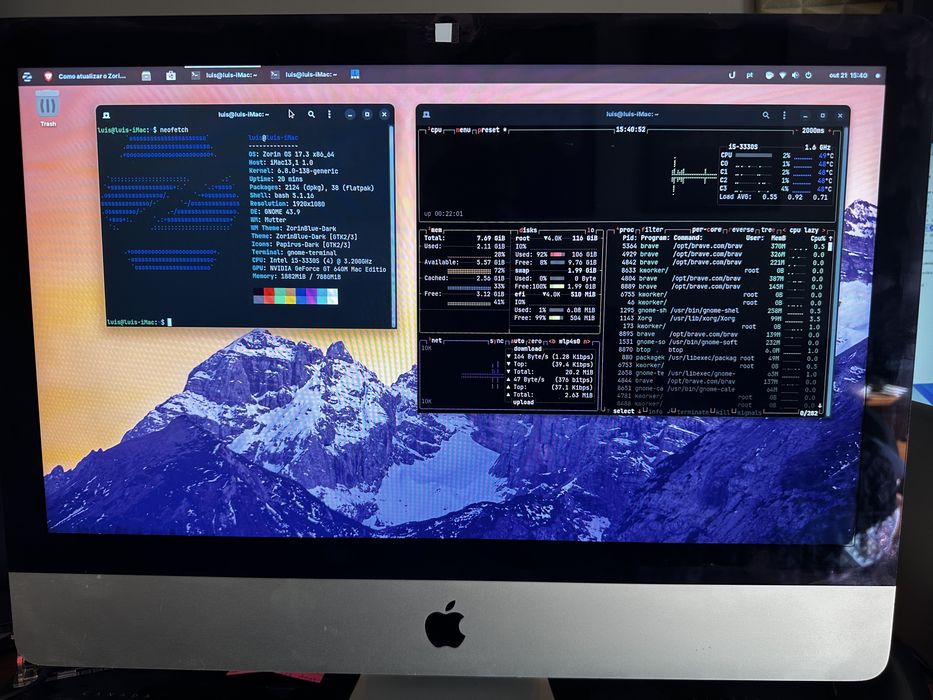The width and height of the screenshot is (933, 700).
Task: Click the 'select' option in btop footer
Action: (x=623, y=411)
